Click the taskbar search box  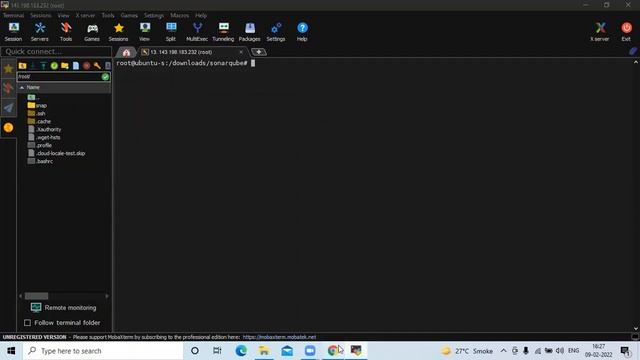(103, 351)
